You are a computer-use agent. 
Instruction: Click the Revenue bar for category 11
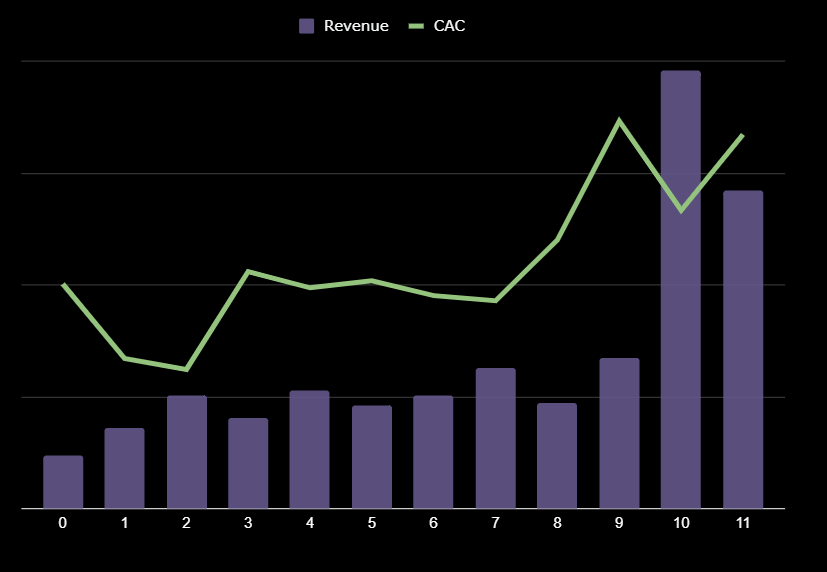pyautogui.click(x=743, y=349)
